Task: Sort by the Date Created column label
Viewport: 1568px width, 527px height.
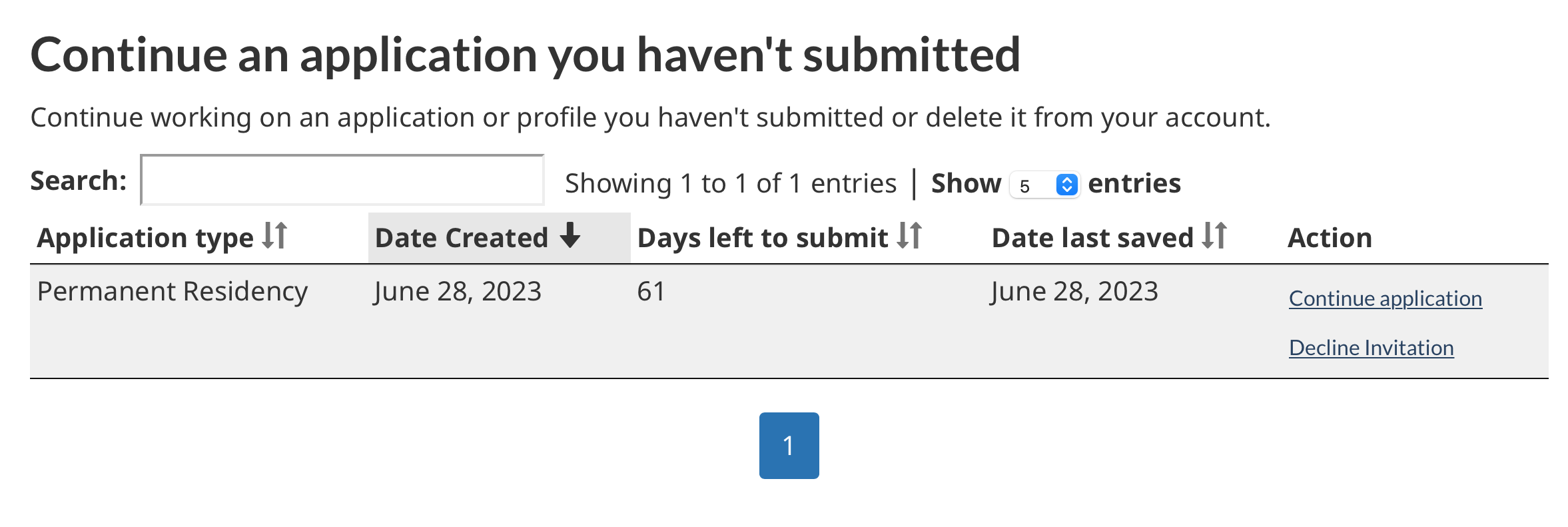Action: [462, 238]
